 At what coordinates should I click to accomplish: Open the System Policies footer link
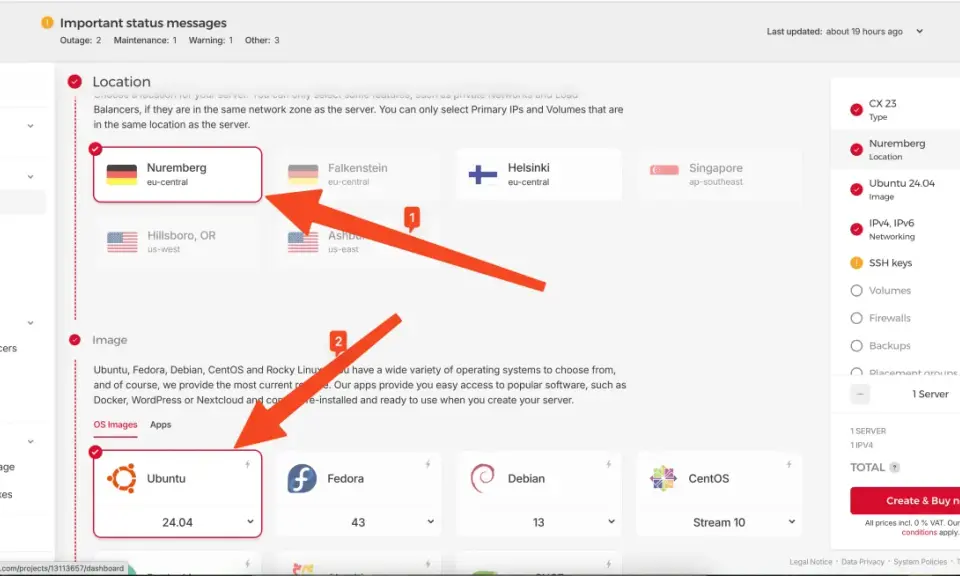(920, 562)
